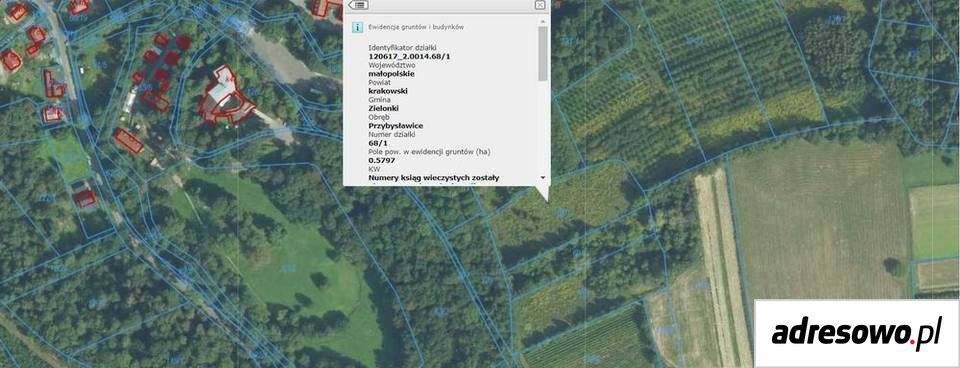Click the 'Obręb' label
960x368 pixels.
point(379,117)
